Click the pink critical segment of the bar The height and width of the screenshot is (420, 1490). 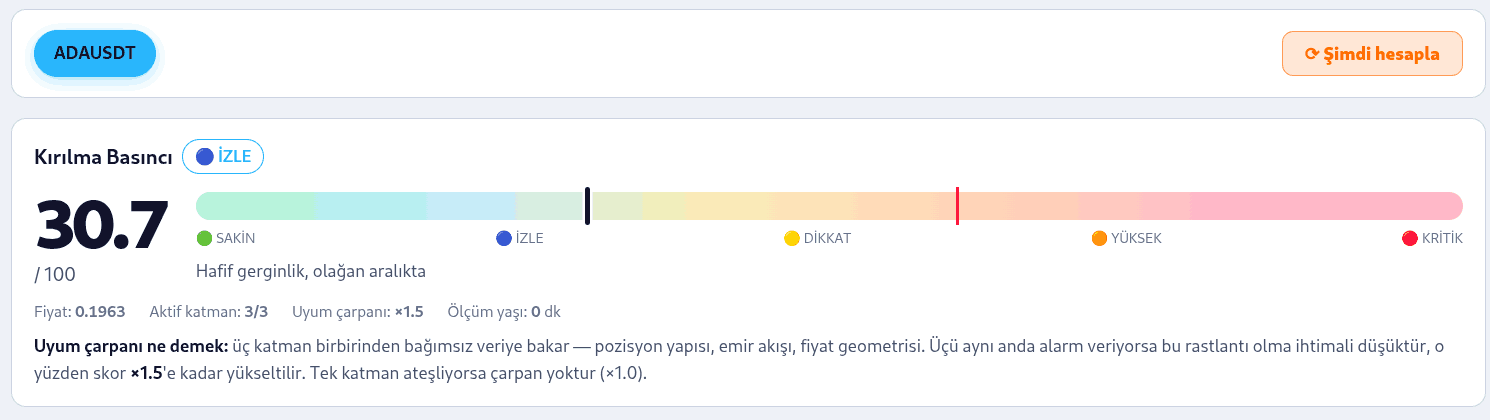1326,206
